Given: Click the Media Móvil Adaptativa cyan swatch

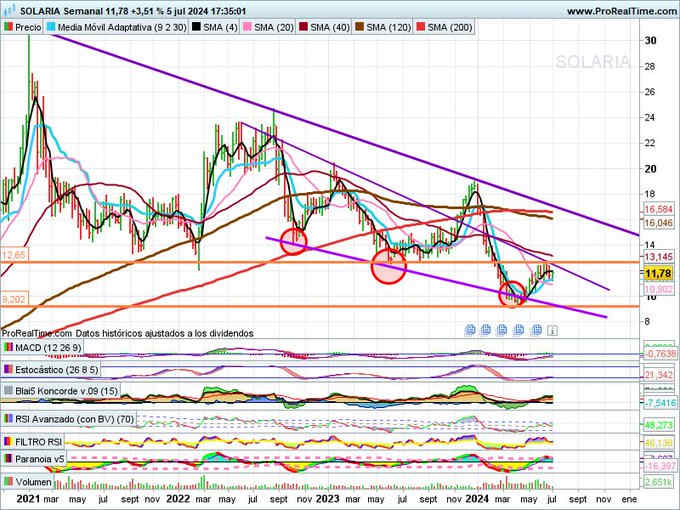Looking at the screenshot, I should coord(51,27).
